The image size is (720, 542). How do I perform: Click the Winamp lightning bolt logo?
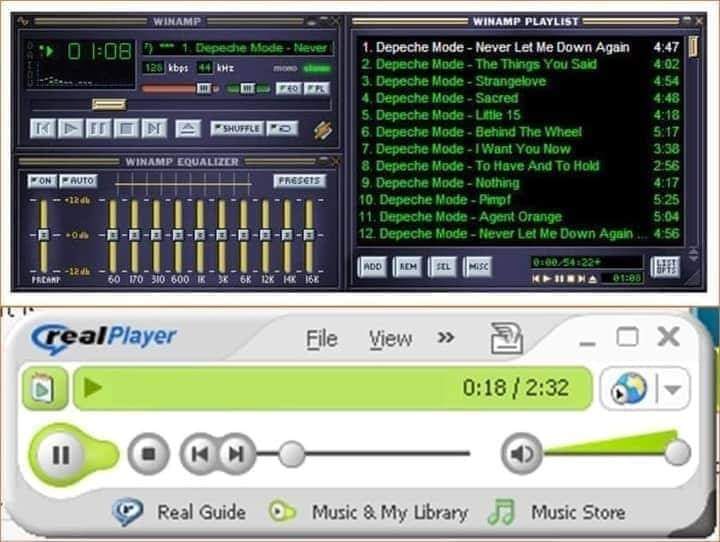click(x=323, y=130)
